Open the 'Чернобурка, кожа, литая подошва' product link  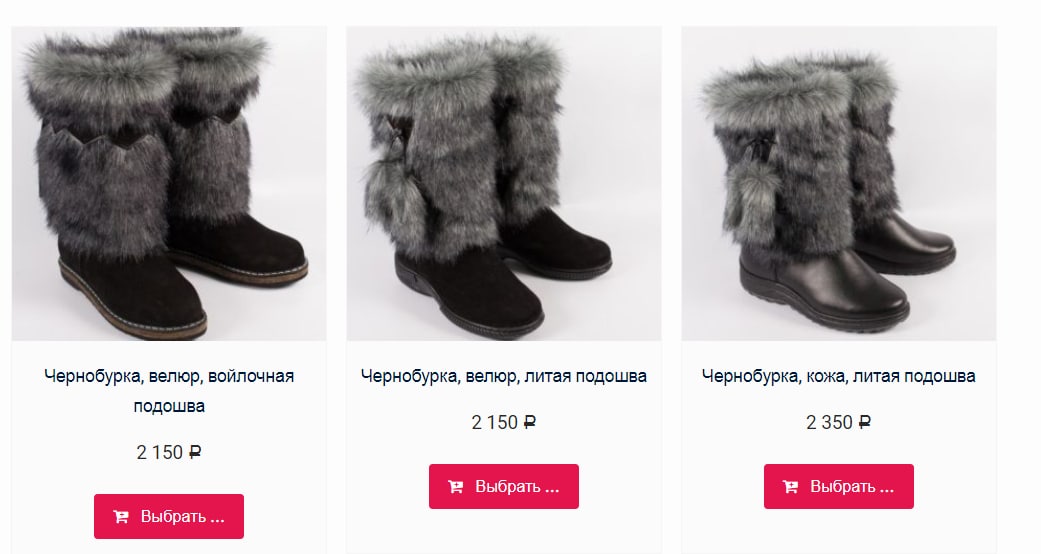click(x=839, y=376)
